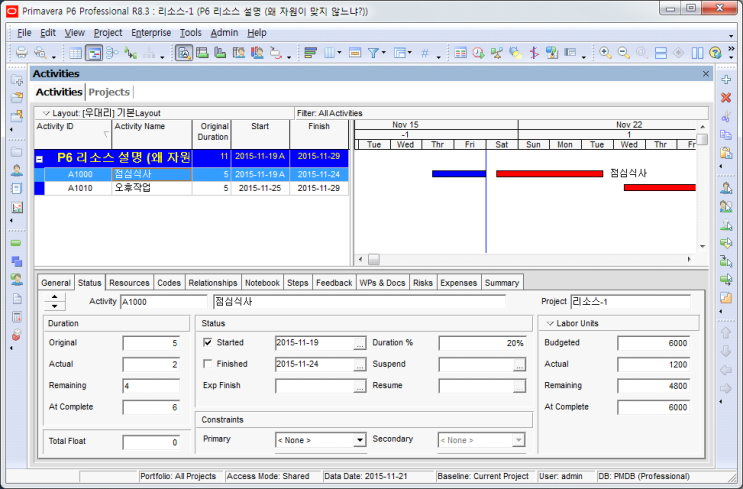This screenshot has width=743, height=489.
Task: Expand the Labor Units selector
Action: point(550,323)
